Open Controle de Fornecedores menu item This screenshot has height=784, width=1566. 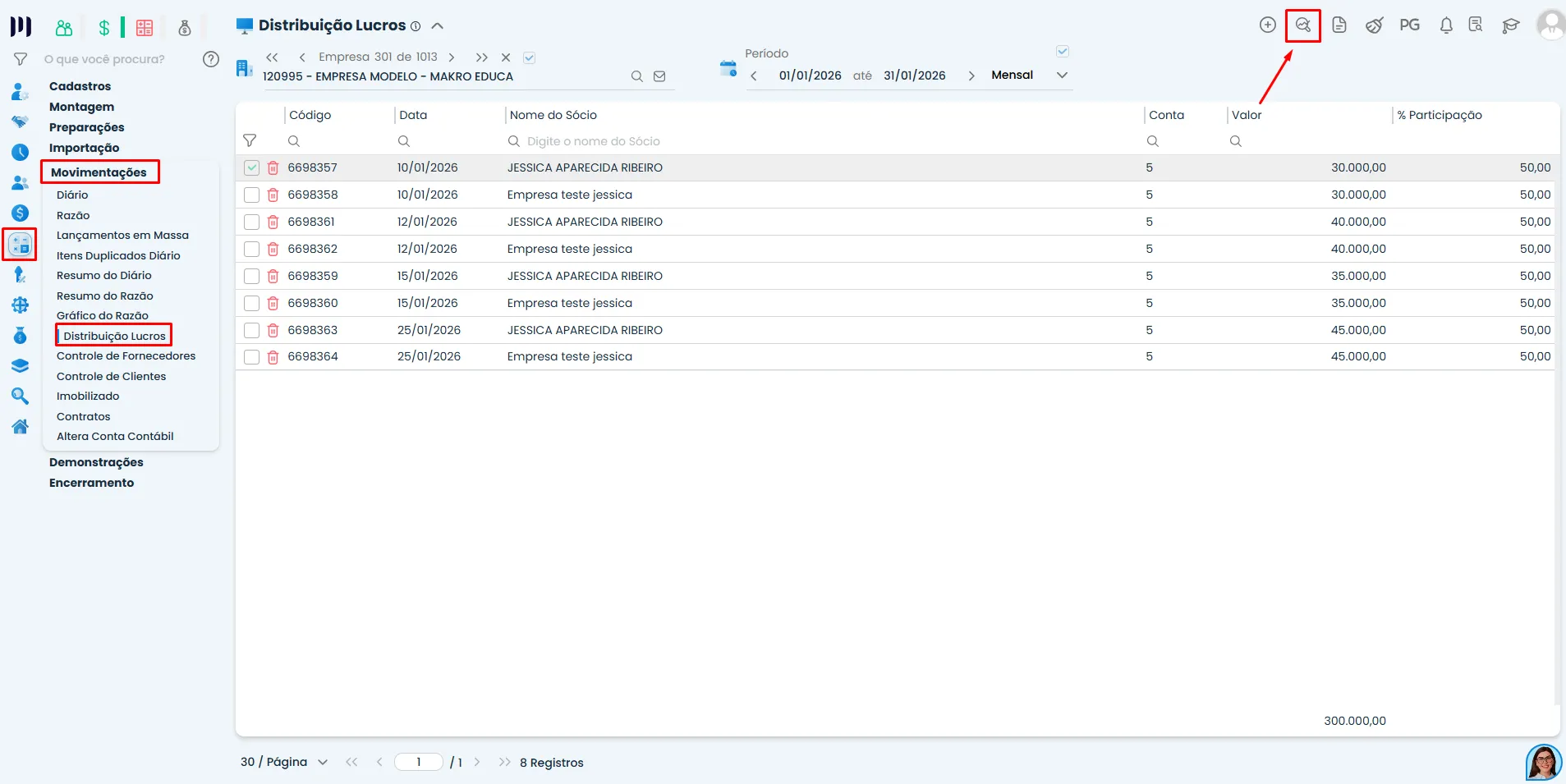(x=126, y=355)
